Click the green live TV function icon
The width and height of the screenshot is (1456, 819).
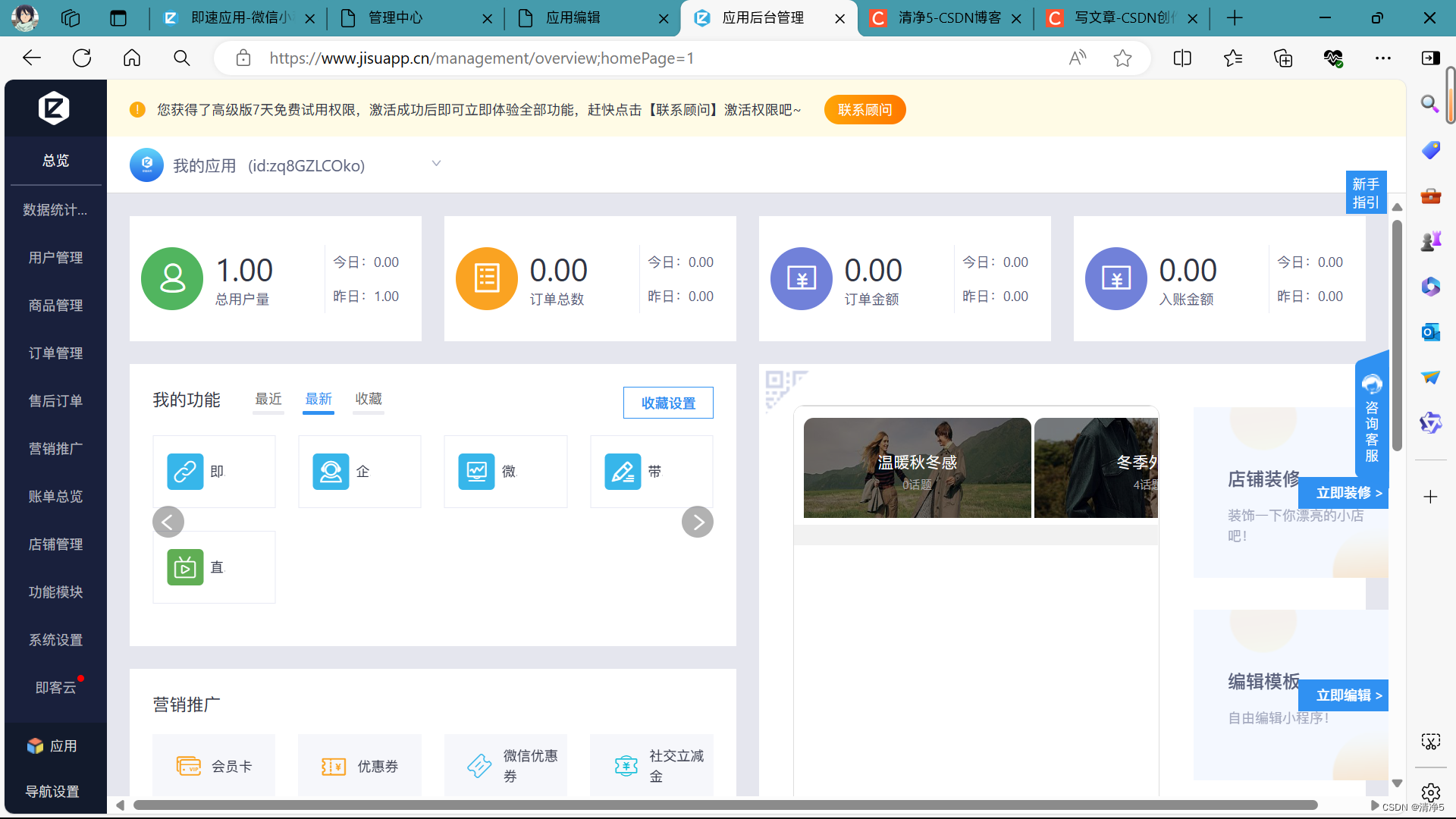tap(185, 567)
